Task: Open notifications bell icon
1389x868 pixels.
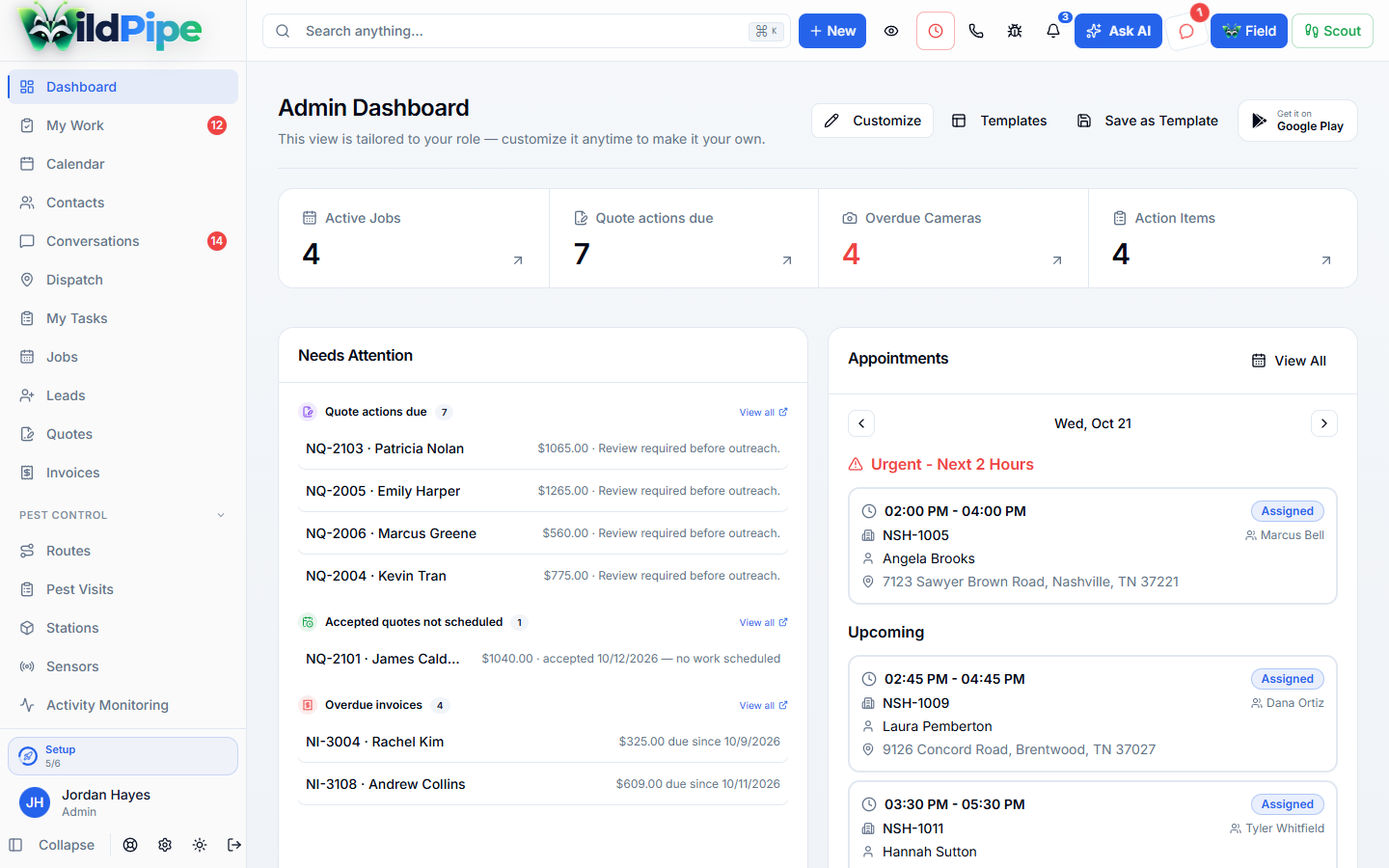Action: (1053, 31)
